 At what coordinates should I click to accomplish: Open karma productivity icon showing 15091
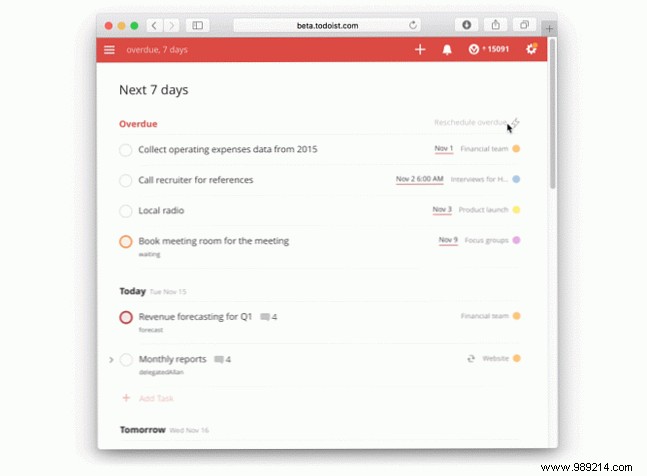tap(489, 49)
